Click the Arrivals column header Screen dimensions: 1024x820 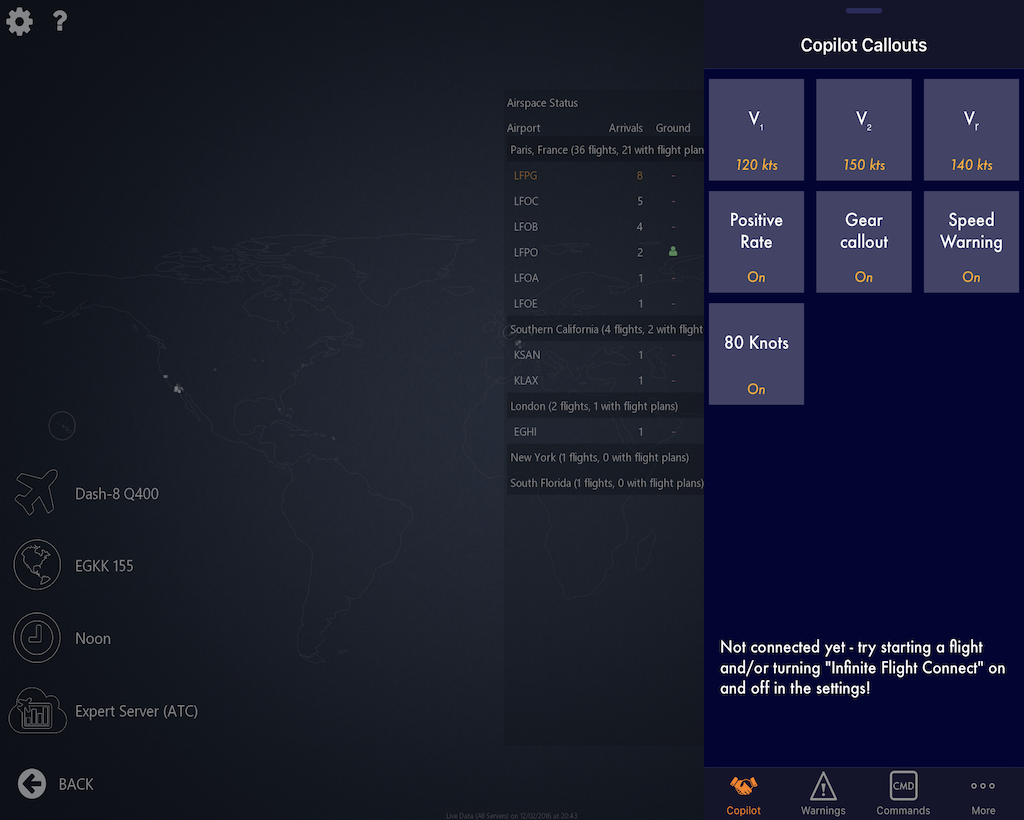pyautogui.click(x=626, y=128)
